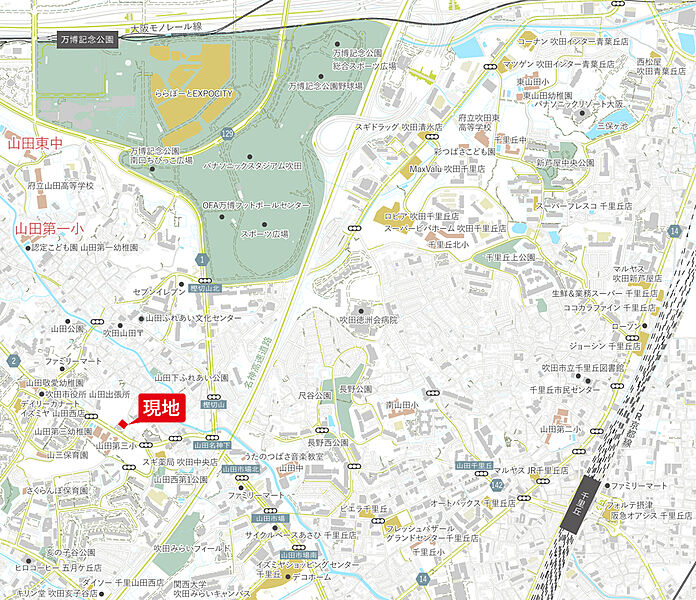Click the 山田名神下 intersection sign
The image size is (696, 600).
[213, 445]
